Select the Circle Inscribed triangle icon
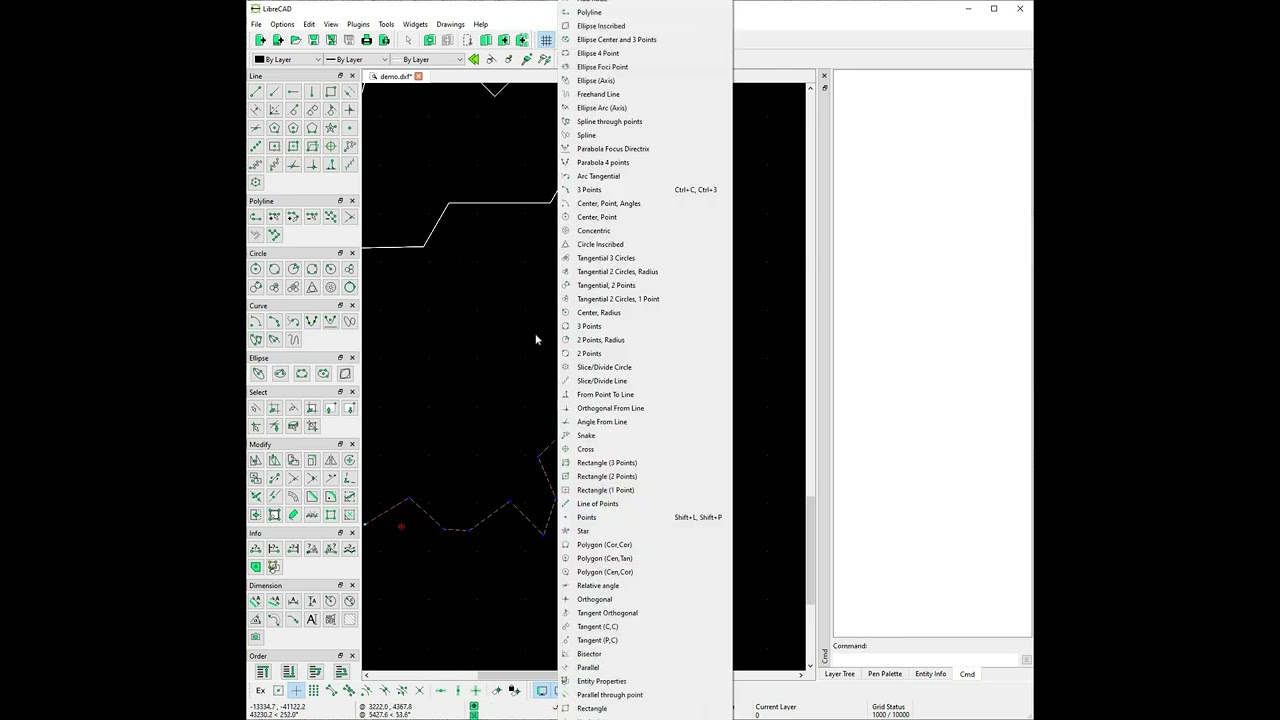Viewport: 1280px width, 720px height. (x=312, y=287)
